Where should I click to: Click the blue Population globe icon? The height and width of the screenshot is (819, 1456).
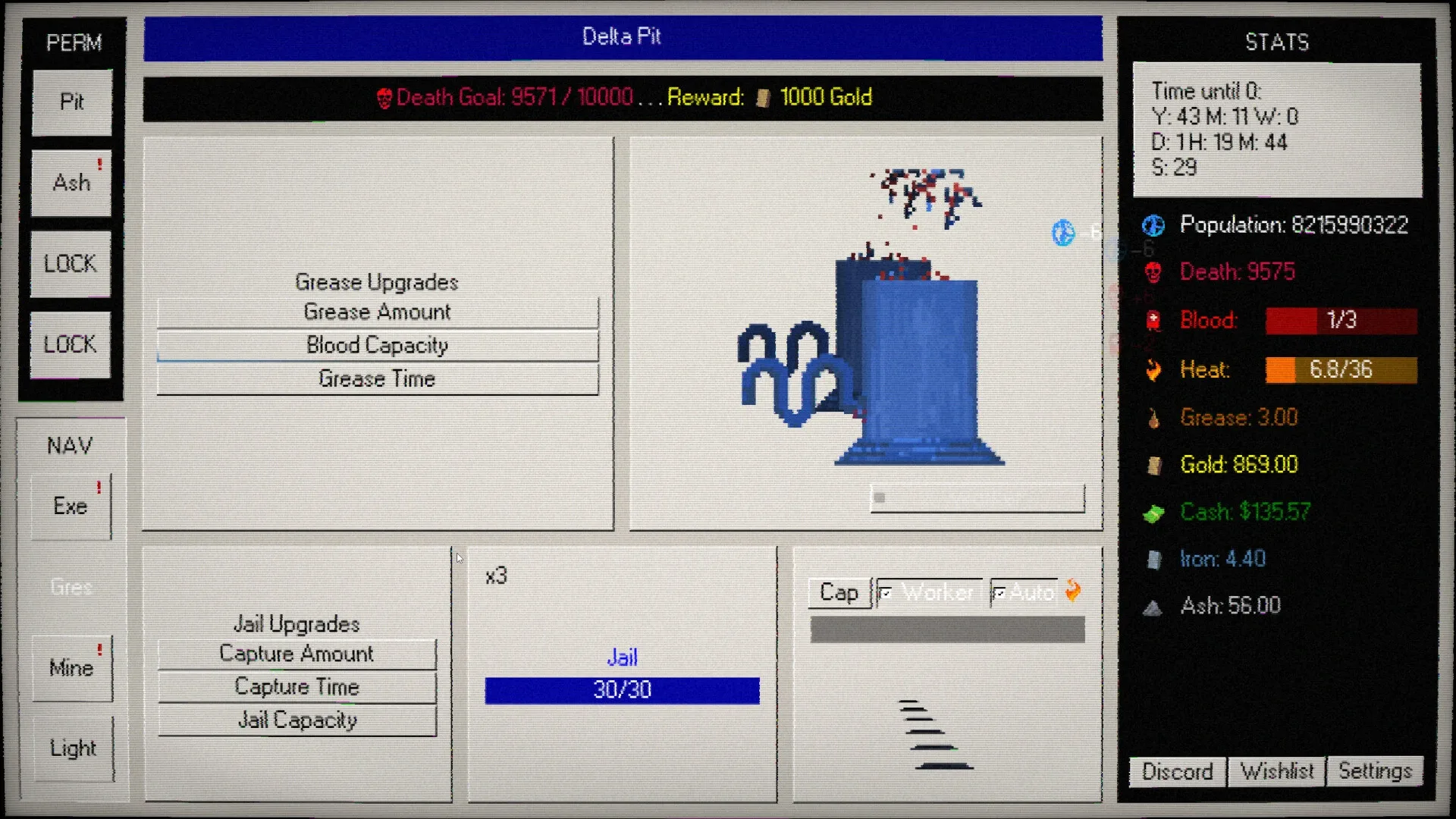(x=1153, y=225)
